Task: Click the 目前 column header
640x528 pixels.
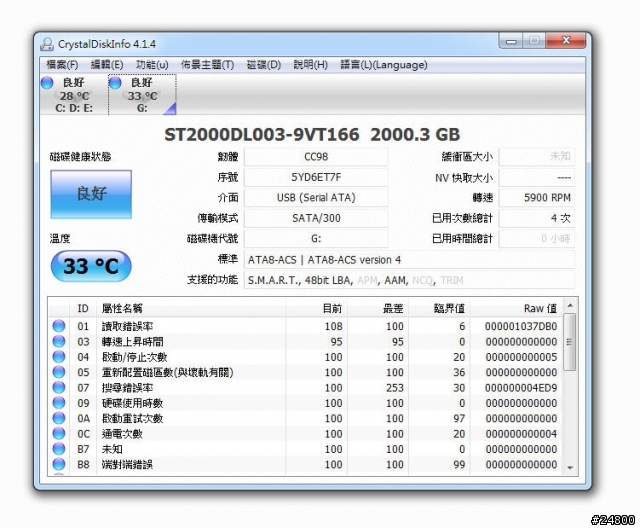Action: pyautogui.click(x=316, y=308)
